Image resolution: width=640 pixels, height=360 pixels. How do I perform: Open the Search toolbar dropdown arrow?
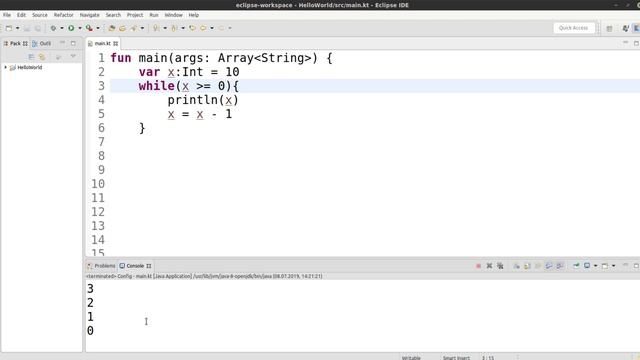point(142,28)
